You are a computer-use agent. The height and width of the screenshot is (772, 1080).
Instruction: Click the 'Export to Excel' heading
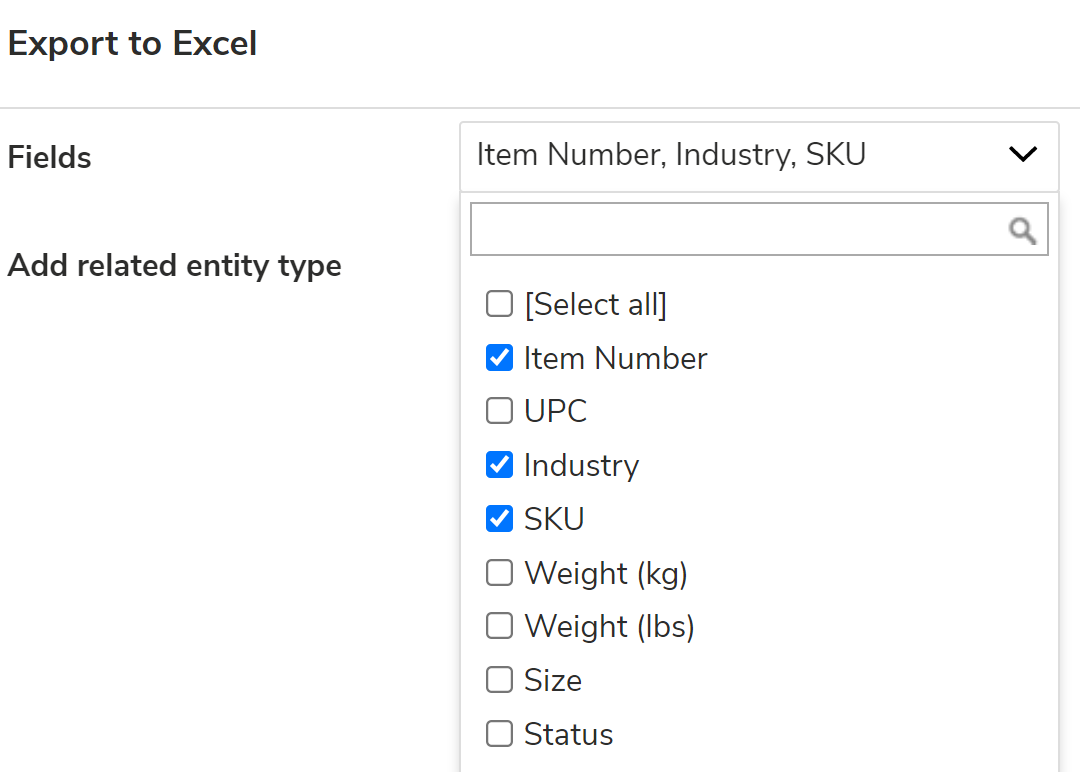(x=132, y=43)
